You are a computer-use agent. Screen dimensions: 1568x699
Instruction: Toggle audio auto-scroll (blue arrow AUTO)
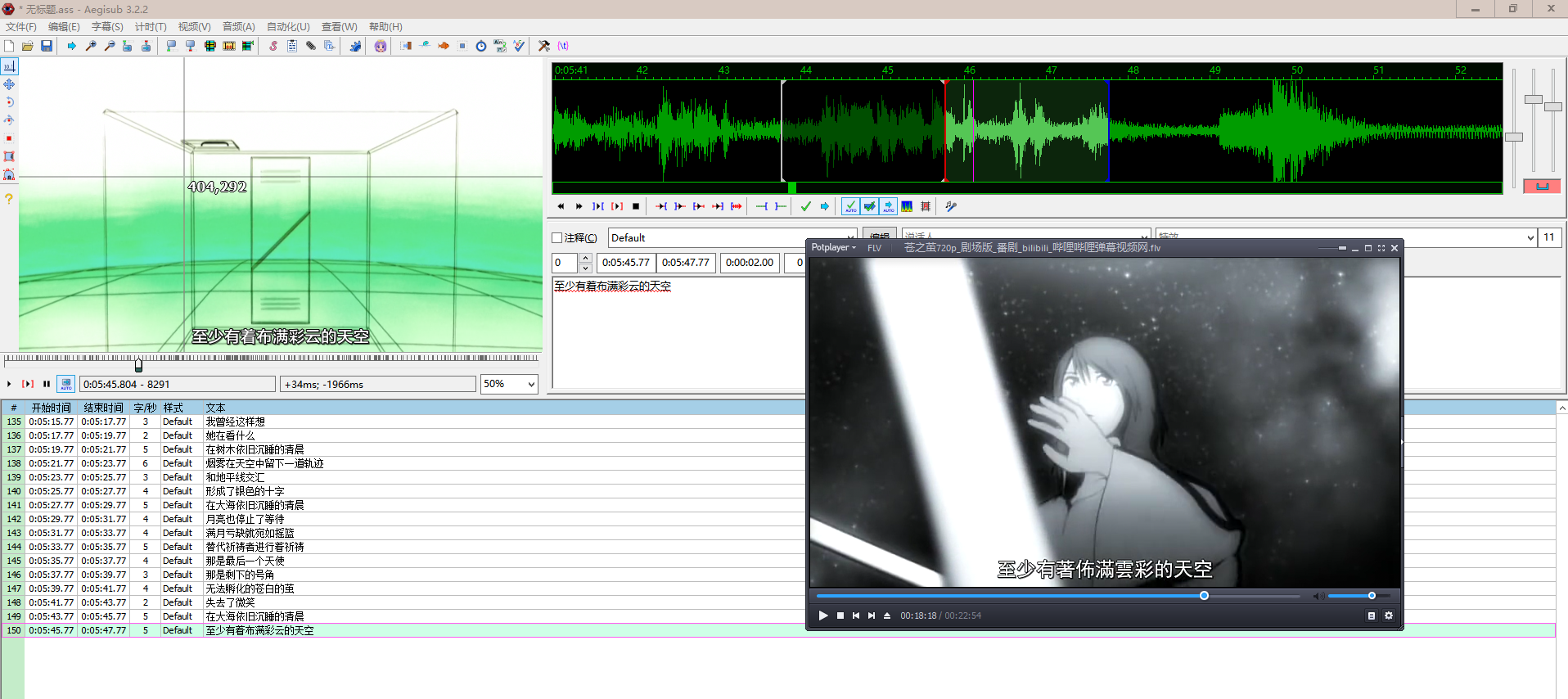(888, 206)
